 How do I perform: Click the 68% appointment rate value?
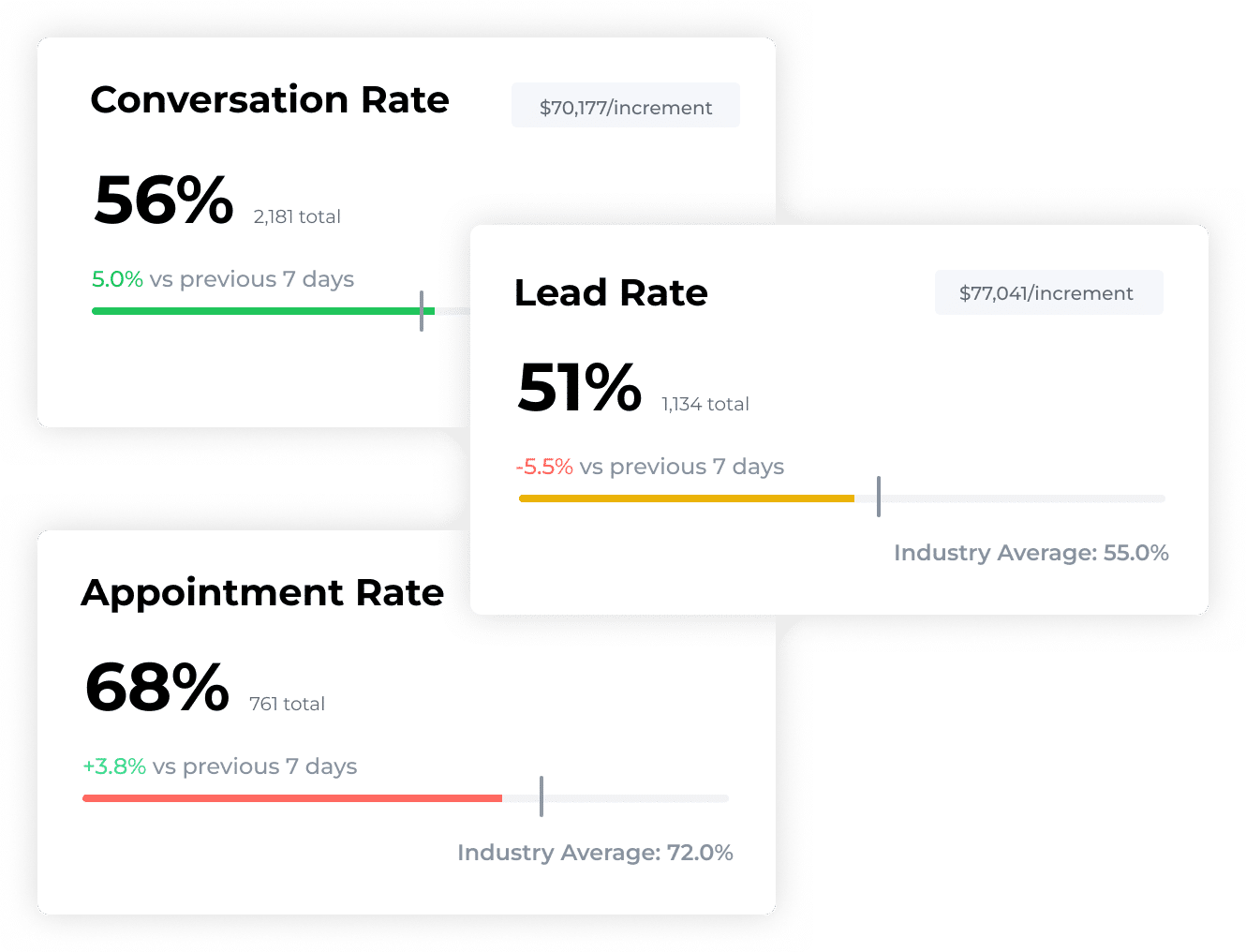[x=157, y=688]
